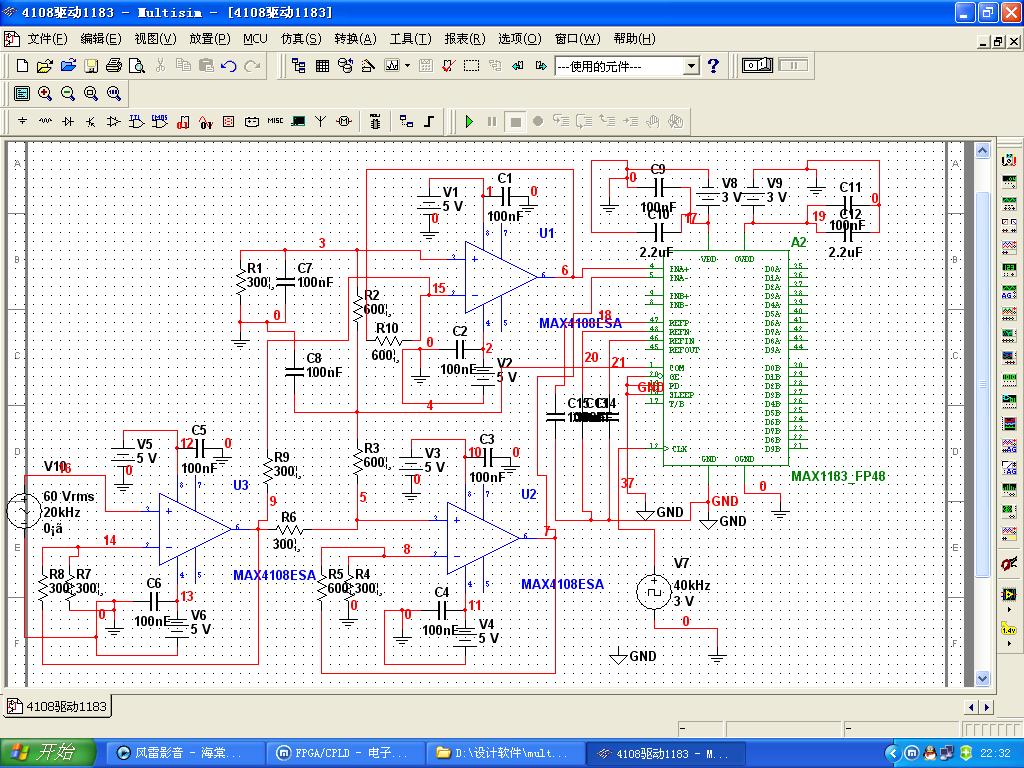Place a diode component

tap(68, 121)
